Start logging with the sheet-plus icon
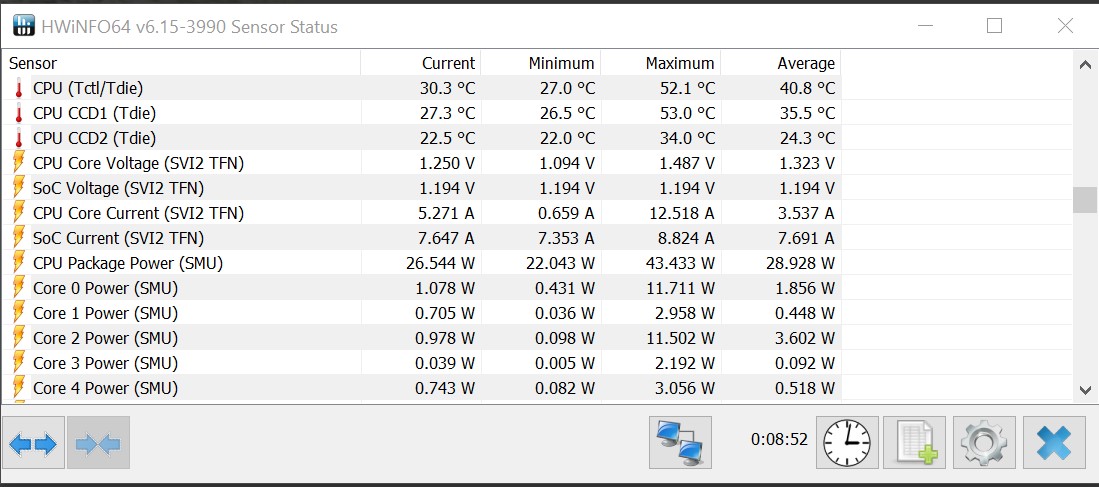 (915, 443)
